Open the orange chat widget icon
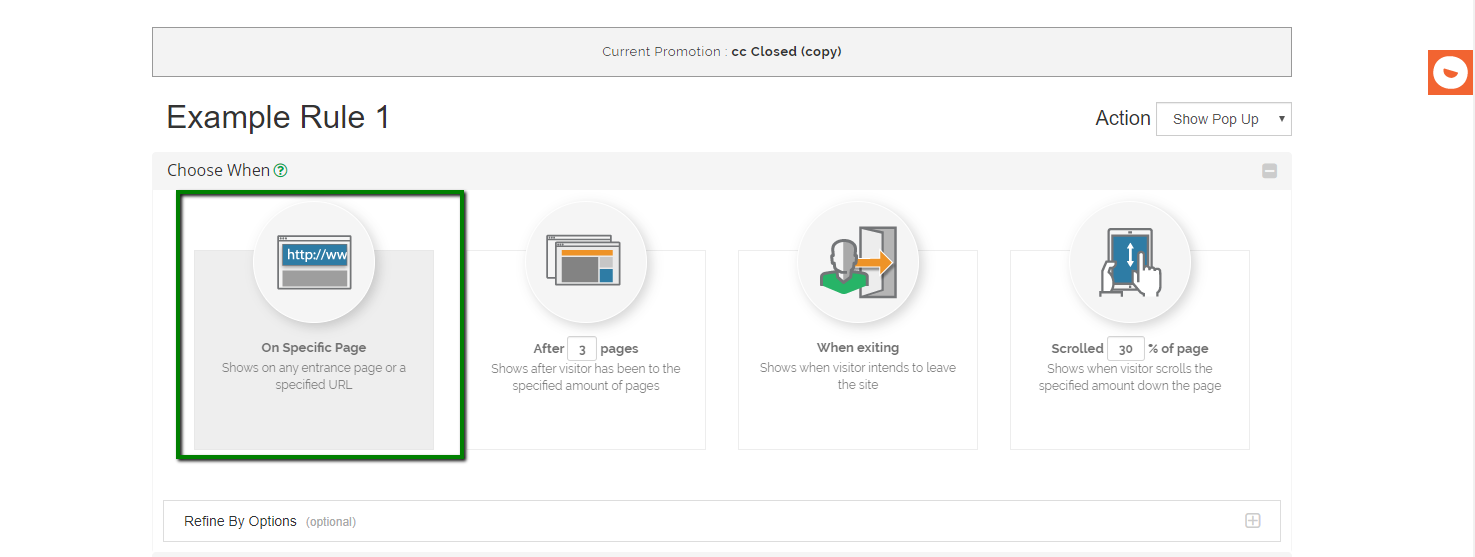The image size is (1475, 557). (1450, 73)
